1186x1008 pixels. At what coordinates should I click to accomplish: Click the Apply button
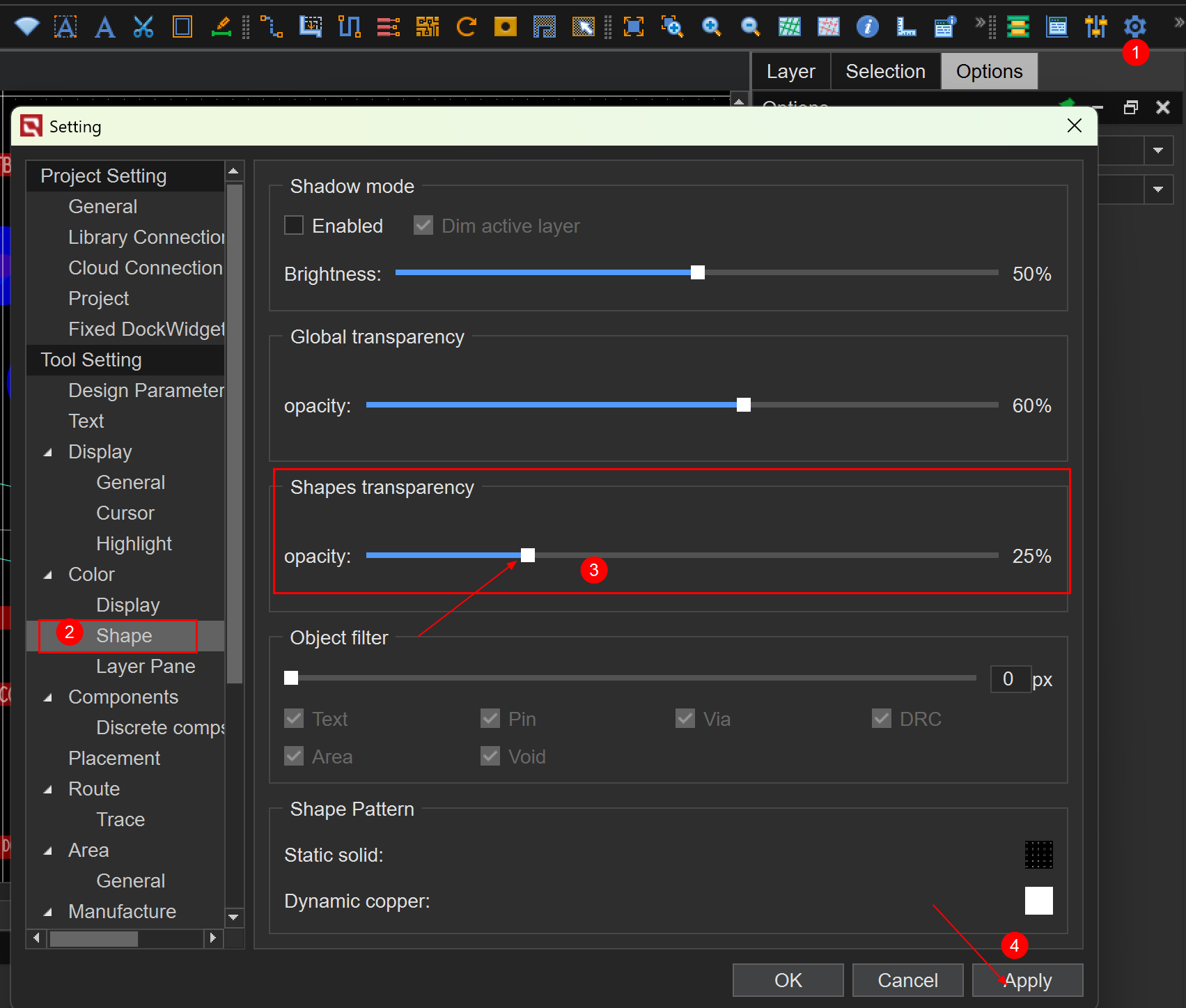1027,980
